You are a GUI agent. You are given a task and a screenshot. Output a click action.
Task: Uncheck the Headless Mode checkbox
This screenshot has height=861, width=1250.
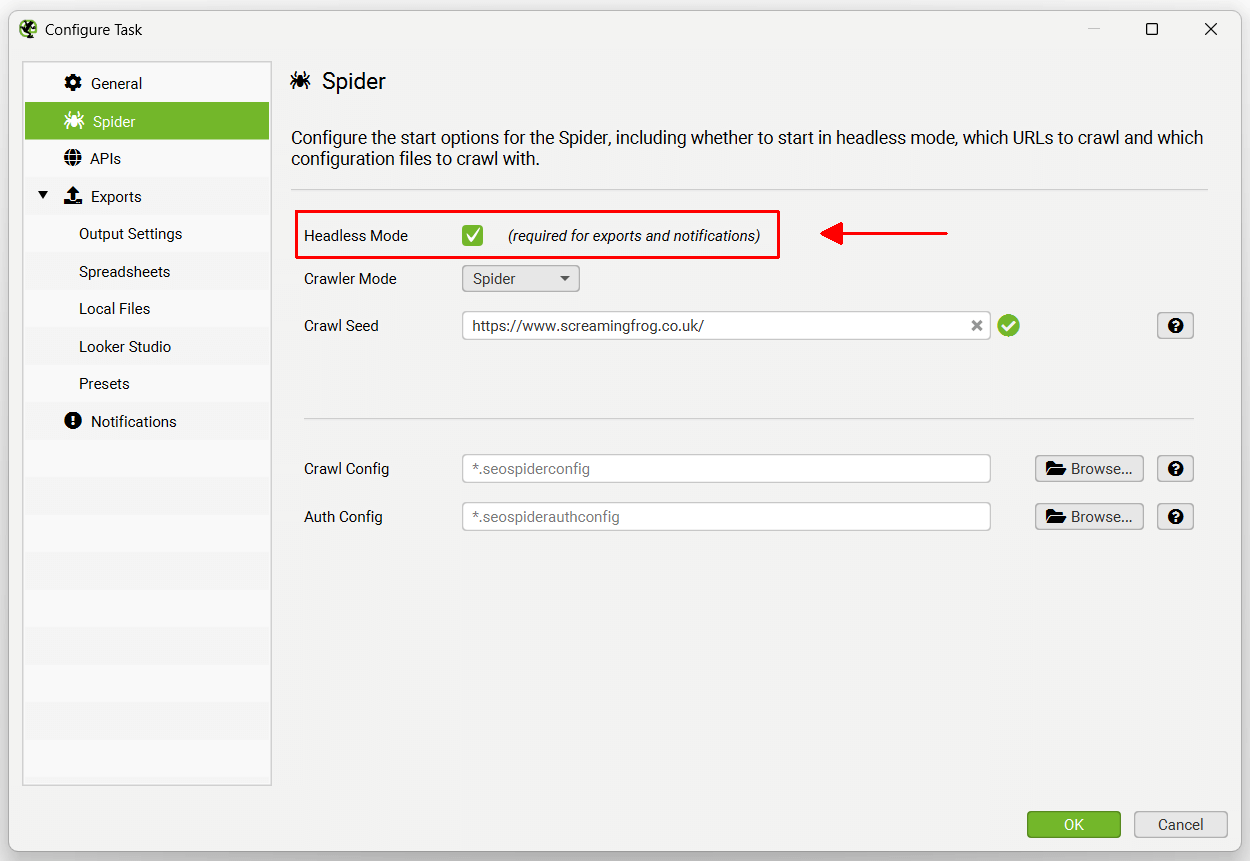pos(471,235)
